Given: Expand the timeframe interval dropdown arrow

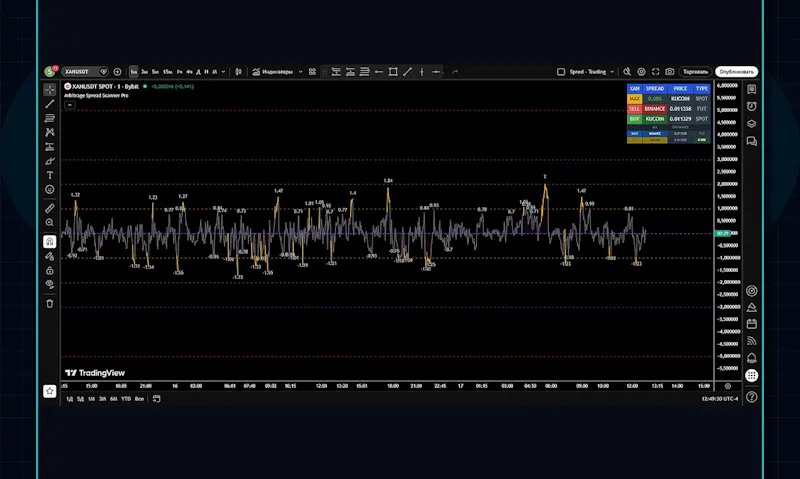Looking at the screenshot, I should click(x=223, y=72).
